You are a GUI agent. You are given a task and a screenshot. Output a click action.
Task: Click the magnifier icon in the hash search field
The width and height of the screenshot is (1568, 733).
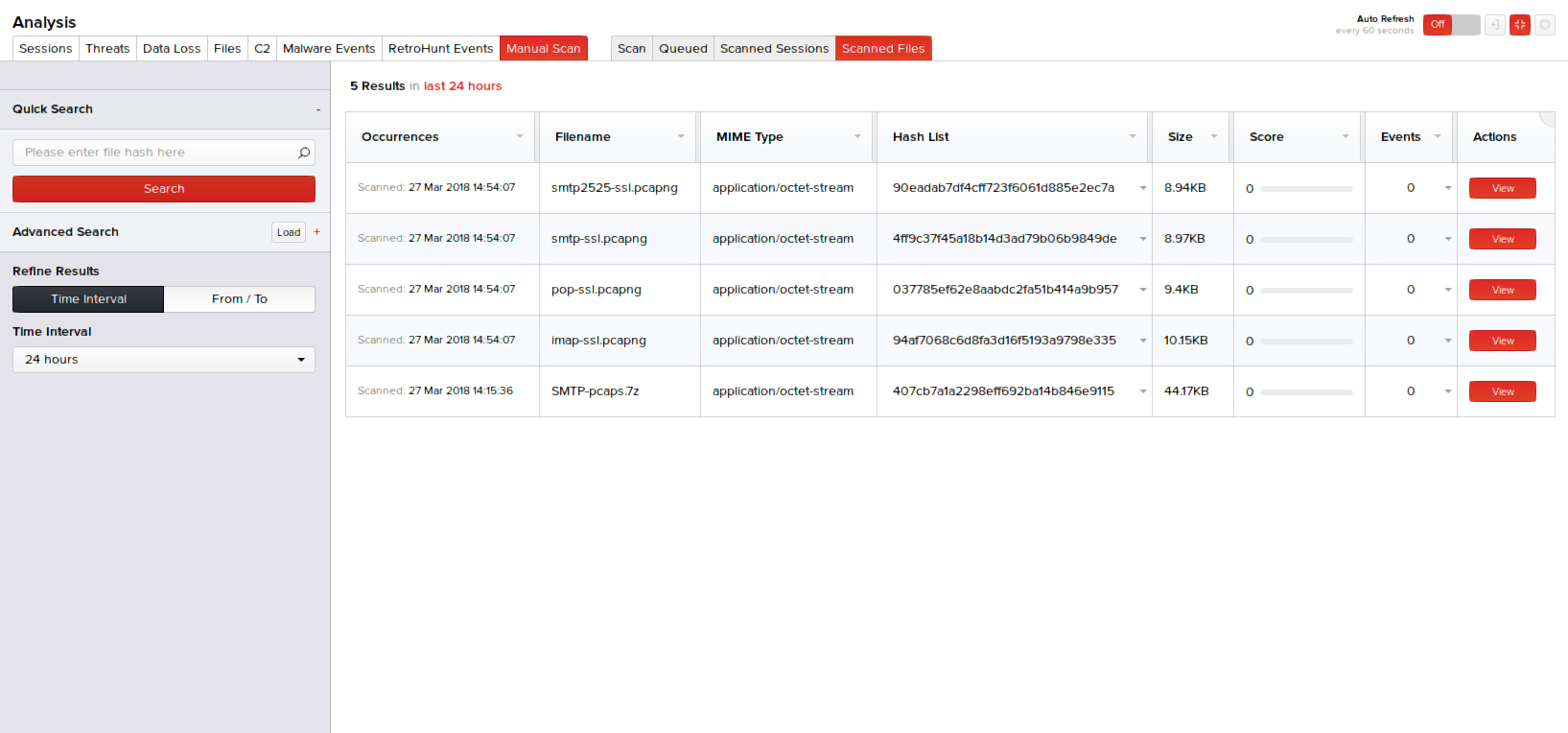[x=304, y=153]
